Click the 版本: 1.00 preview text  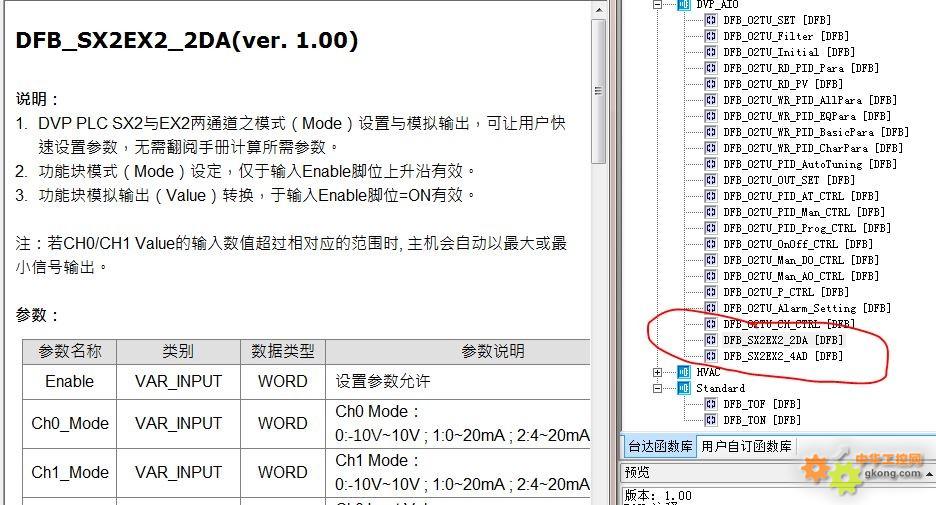click(658, 495)
